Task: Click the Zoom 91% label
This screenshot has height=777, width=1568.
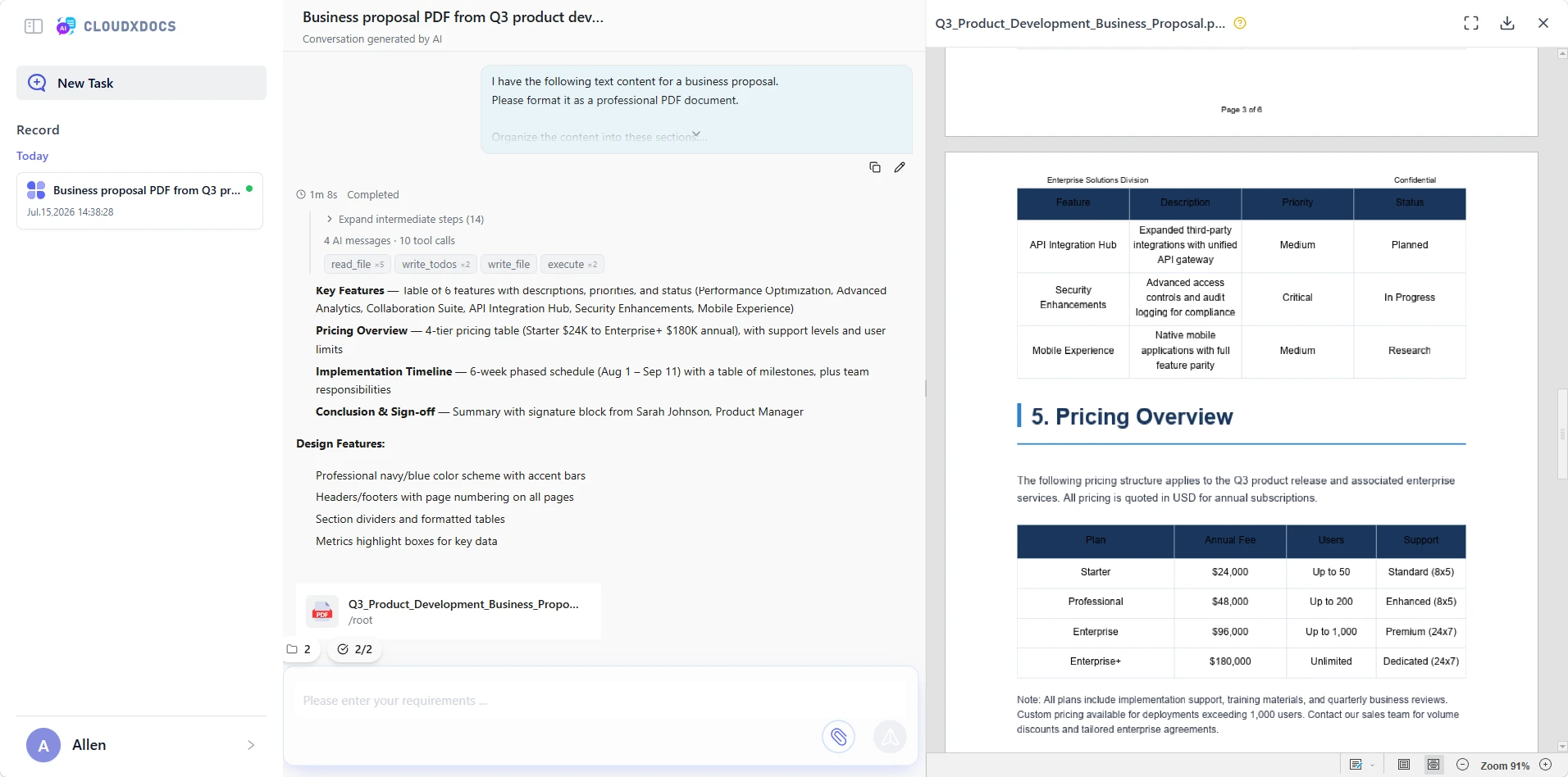Action: click(1504, 766)
